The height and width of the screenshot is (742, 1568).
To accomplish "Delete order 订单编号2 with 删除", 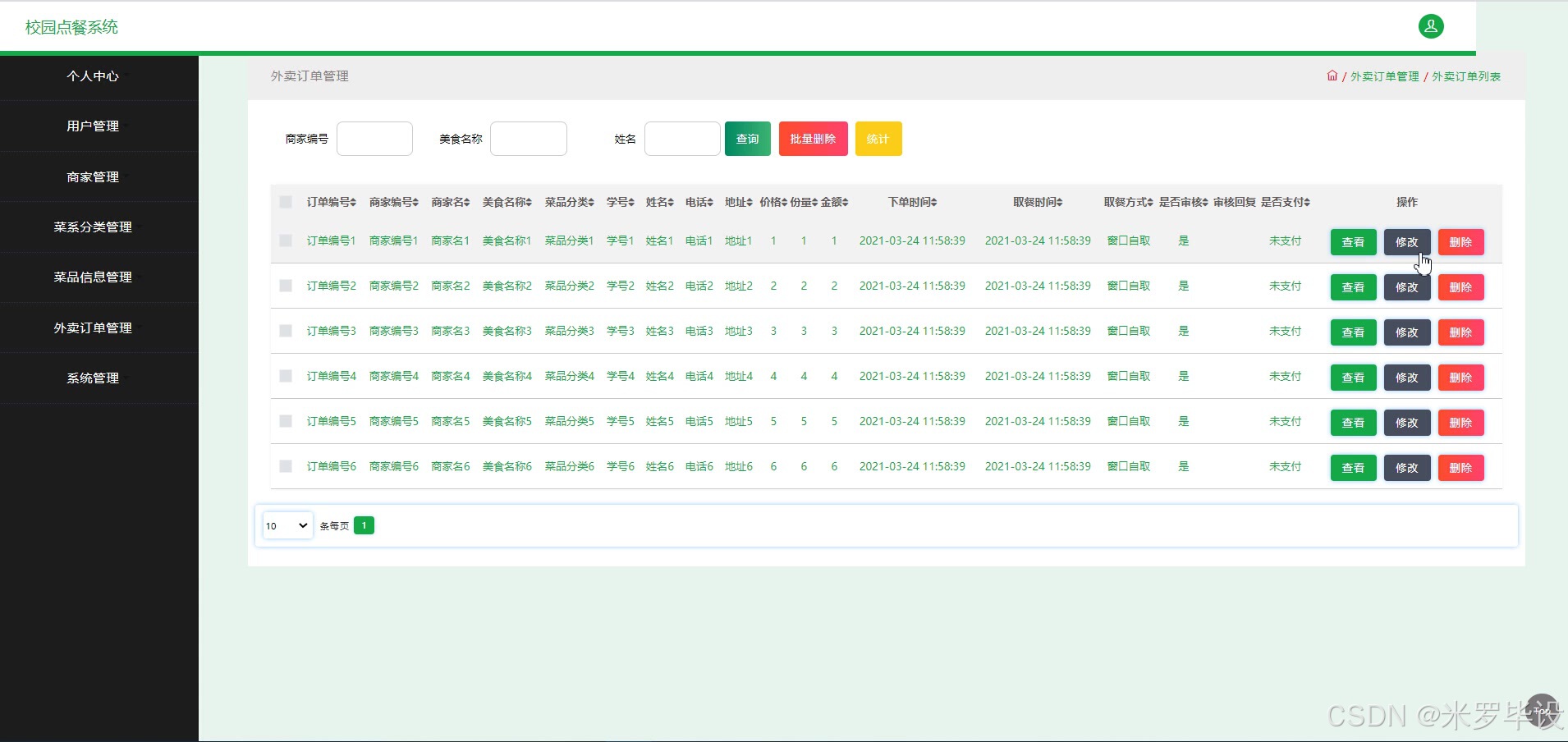I will (1461, 287).
